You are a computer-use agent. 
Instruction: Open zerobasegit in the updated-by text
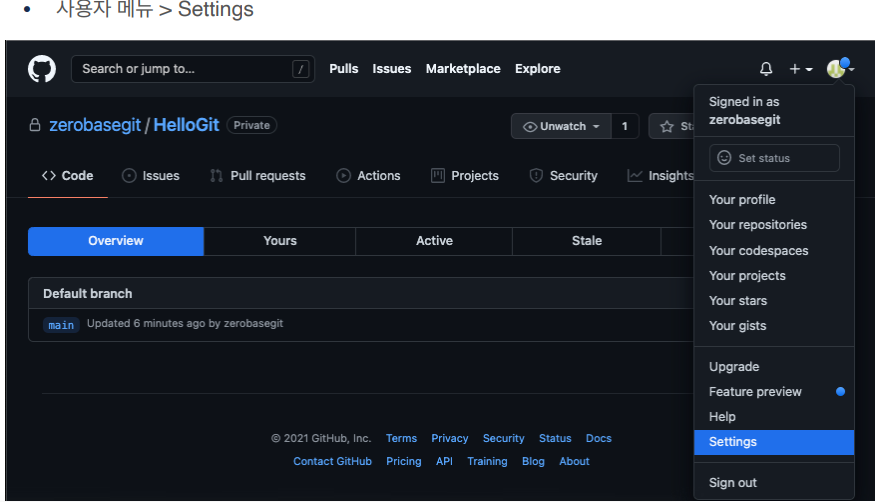pos(253,323)
